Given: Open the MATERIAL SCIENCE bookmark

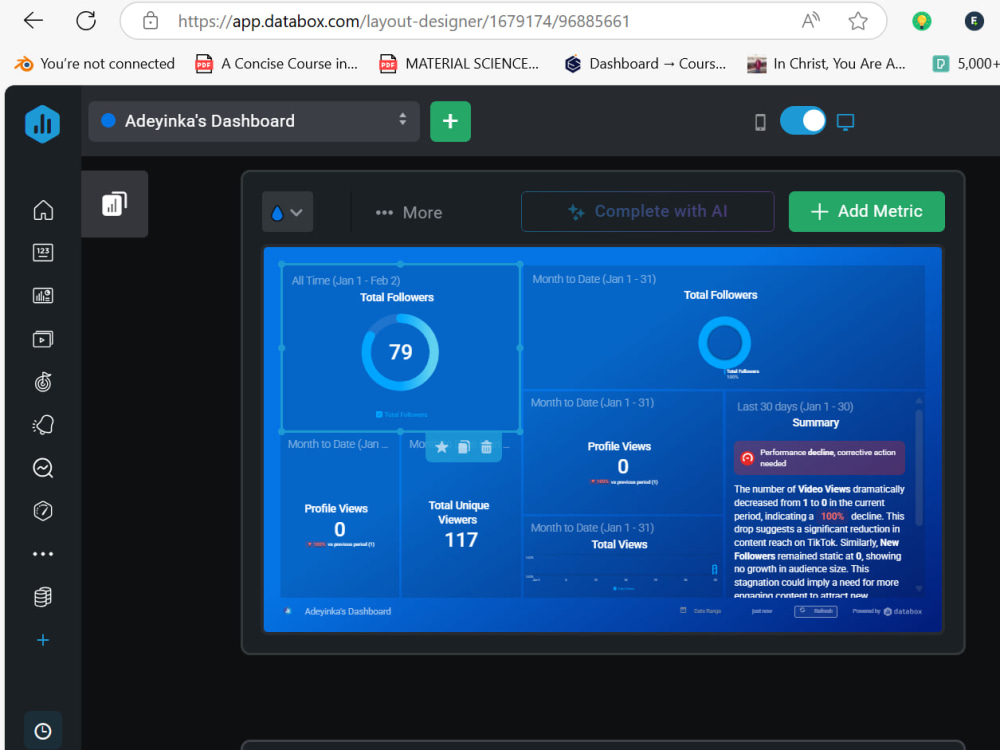Looking at the screenshot, I should click(x=459, y=63).
